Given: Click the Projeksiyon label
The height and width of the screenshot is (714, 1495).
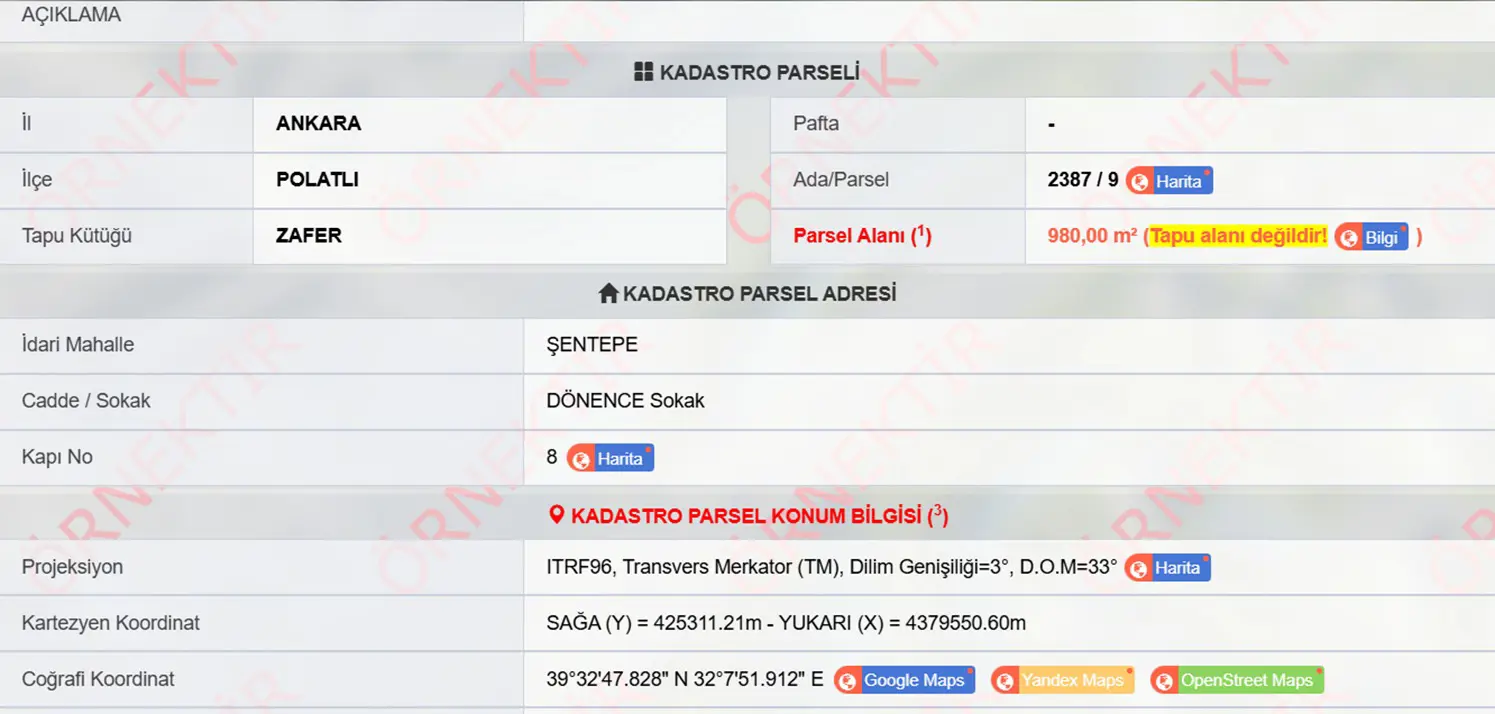Looking at the screenshot, I should (72, 568).
